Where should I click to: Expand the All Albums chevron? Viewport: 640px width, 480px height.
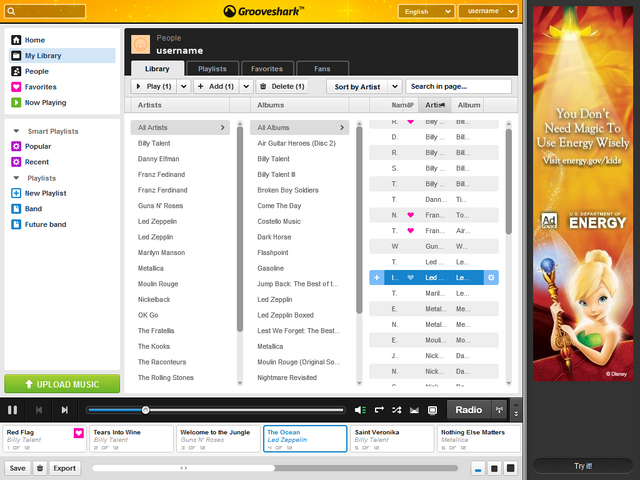tap(342, 128)
